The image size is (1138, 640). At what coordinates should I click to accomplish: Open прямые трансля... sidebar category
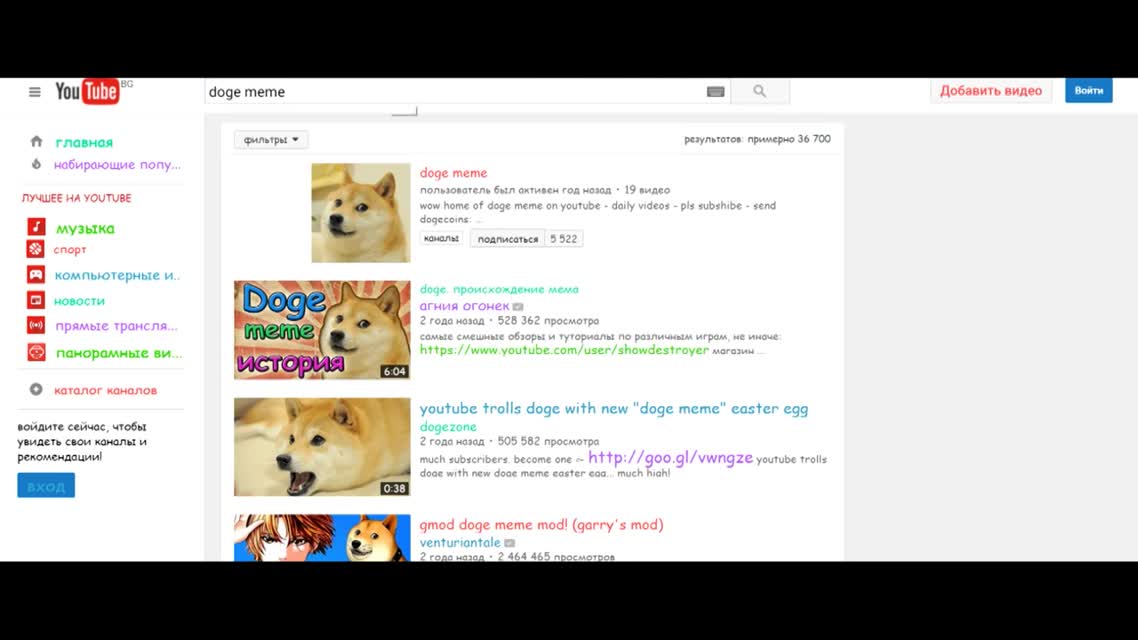pos(116,326)
